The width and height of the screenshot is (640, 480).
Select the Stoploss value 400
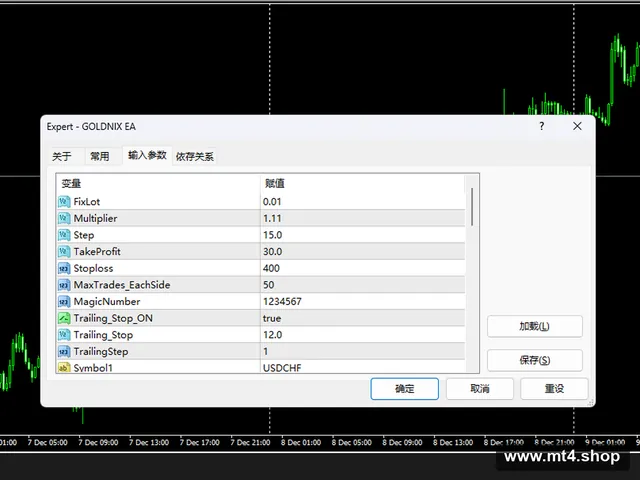point(271,268)
